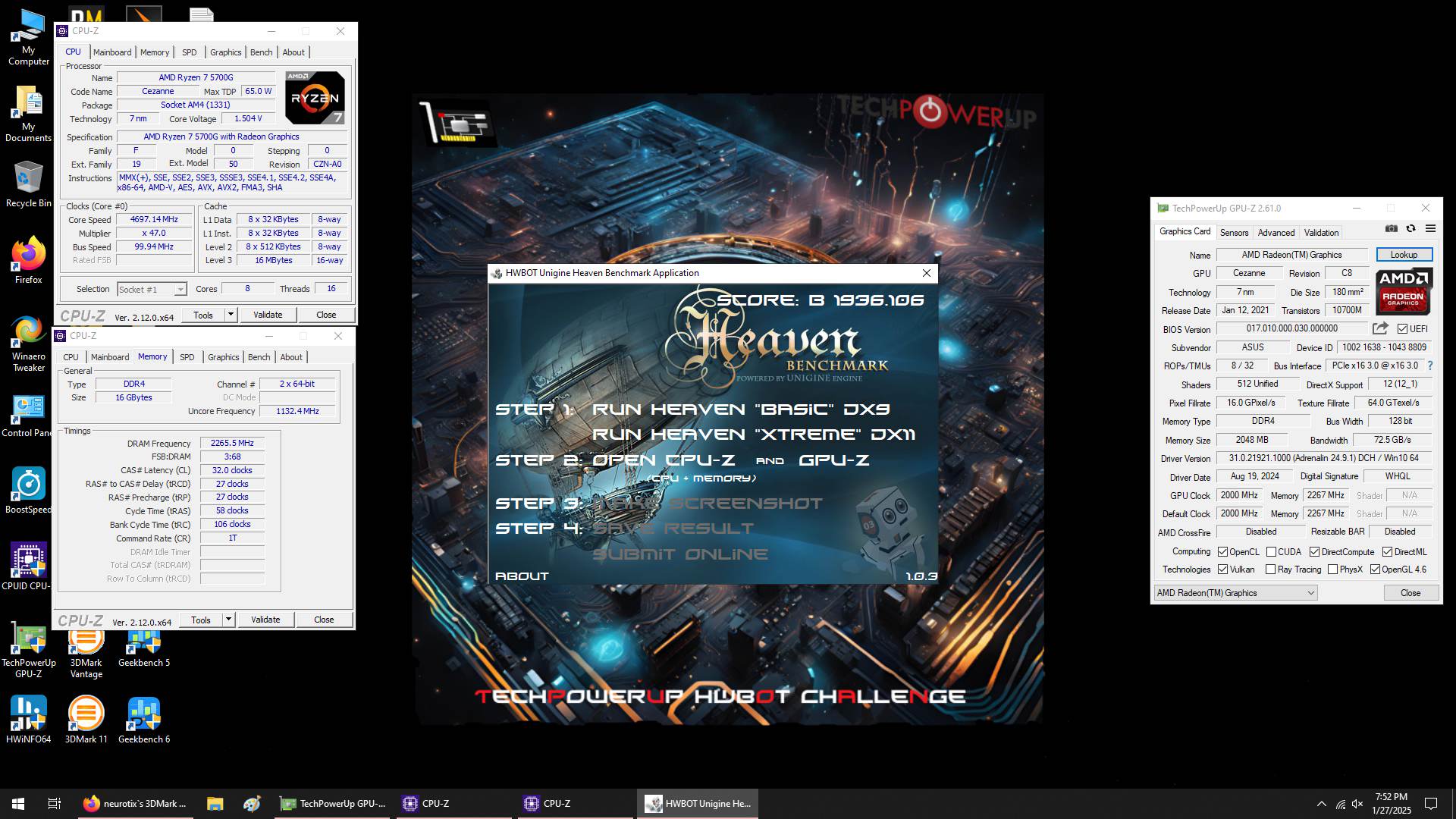The height and width of the screenshot is (819, 1456).
Task: Open the Sensors tab in GPU-Z
Action: click(1234, 233)
